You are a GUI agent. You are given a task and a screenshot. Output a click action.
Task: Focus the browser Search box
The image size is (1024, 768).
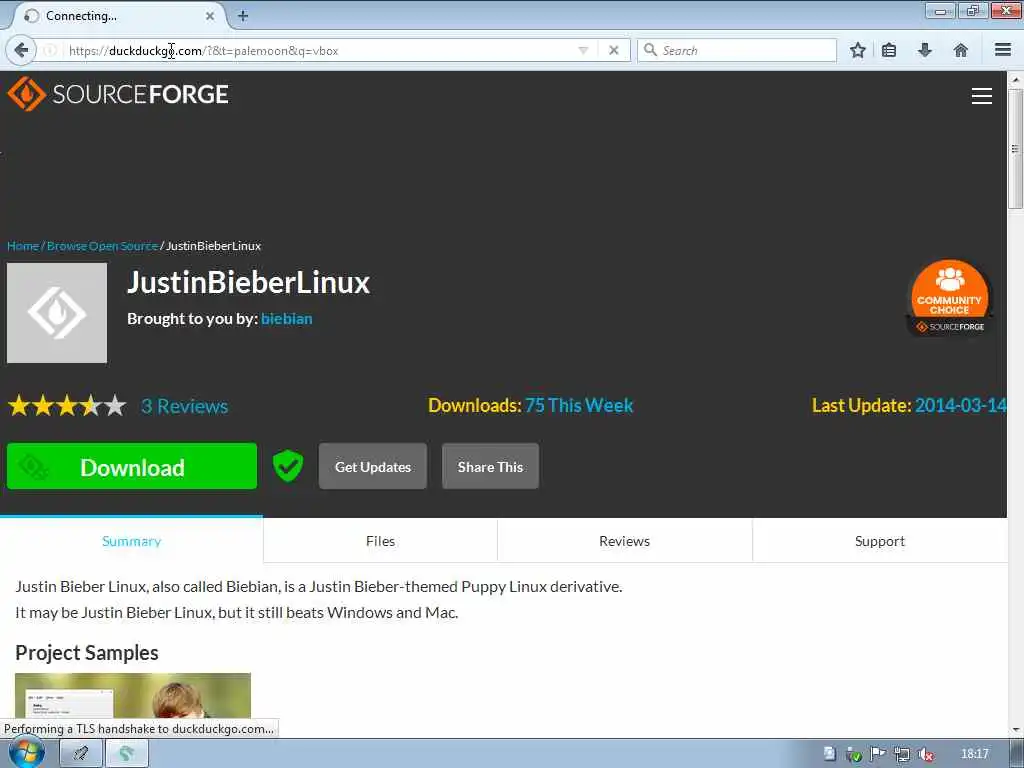coord(737,50)
